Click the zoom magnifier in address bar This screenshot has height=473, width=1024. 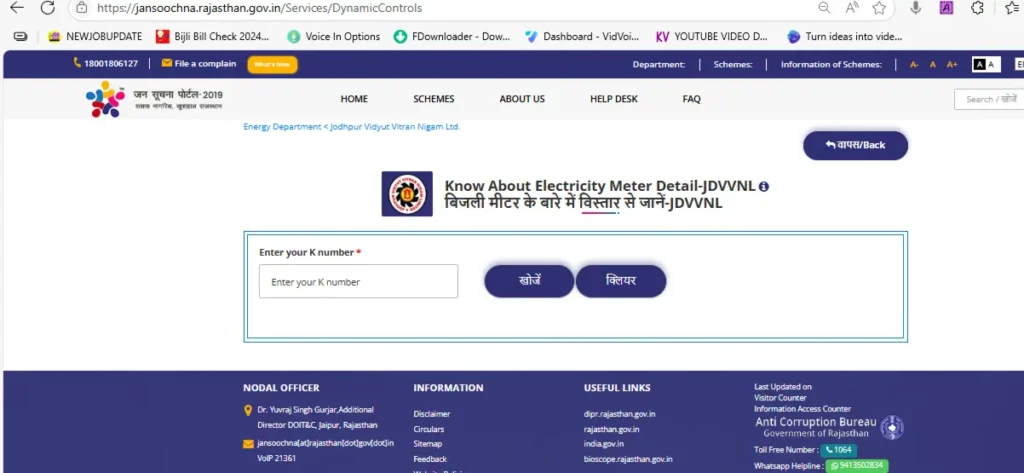click(824, 8)
